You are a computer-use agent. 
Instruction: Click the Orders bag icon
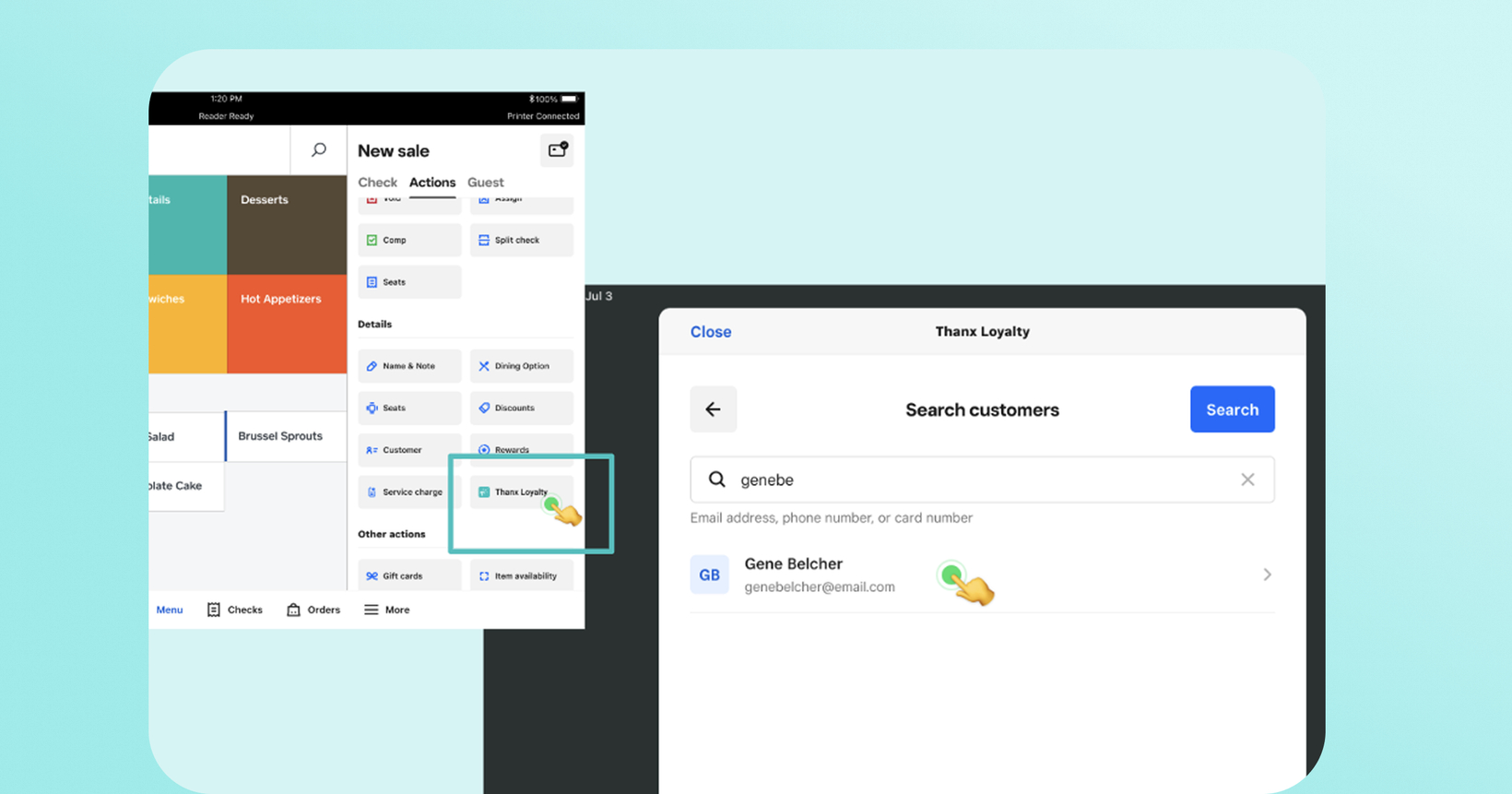point(293,610)
